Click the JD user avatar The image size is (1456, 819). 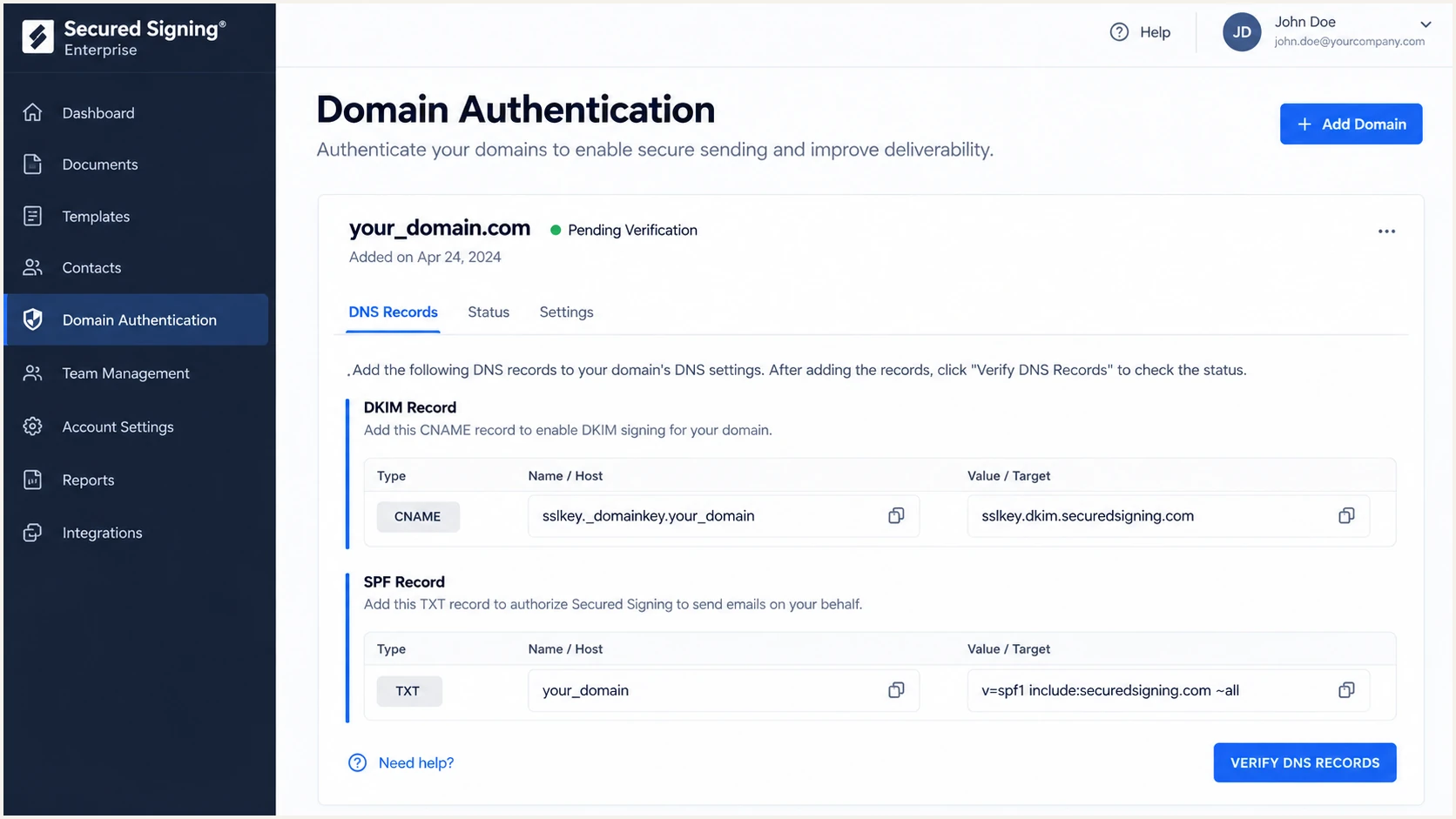[1242, 32]
